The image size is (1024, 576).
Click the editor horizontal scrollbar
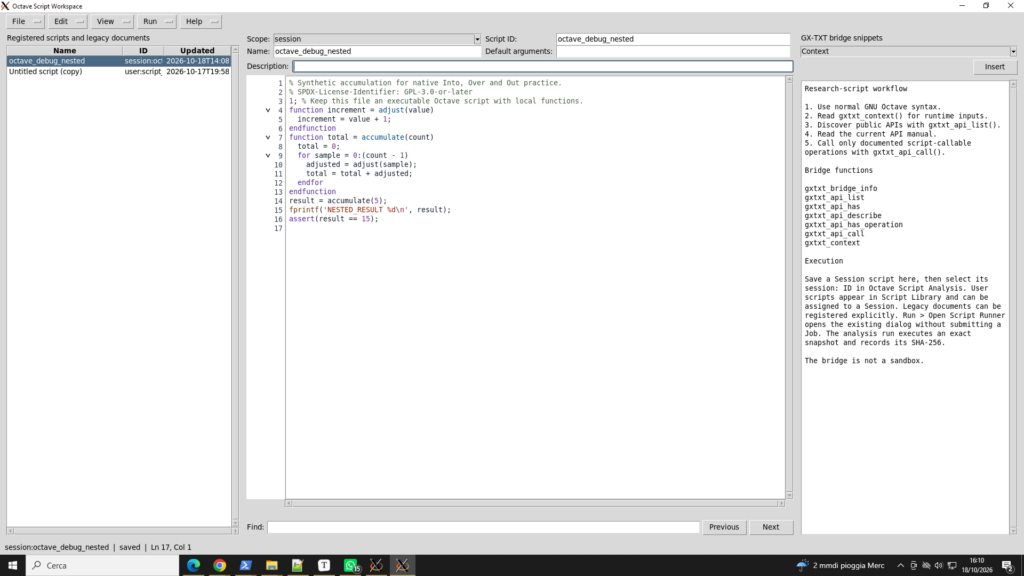coord(535,504)
